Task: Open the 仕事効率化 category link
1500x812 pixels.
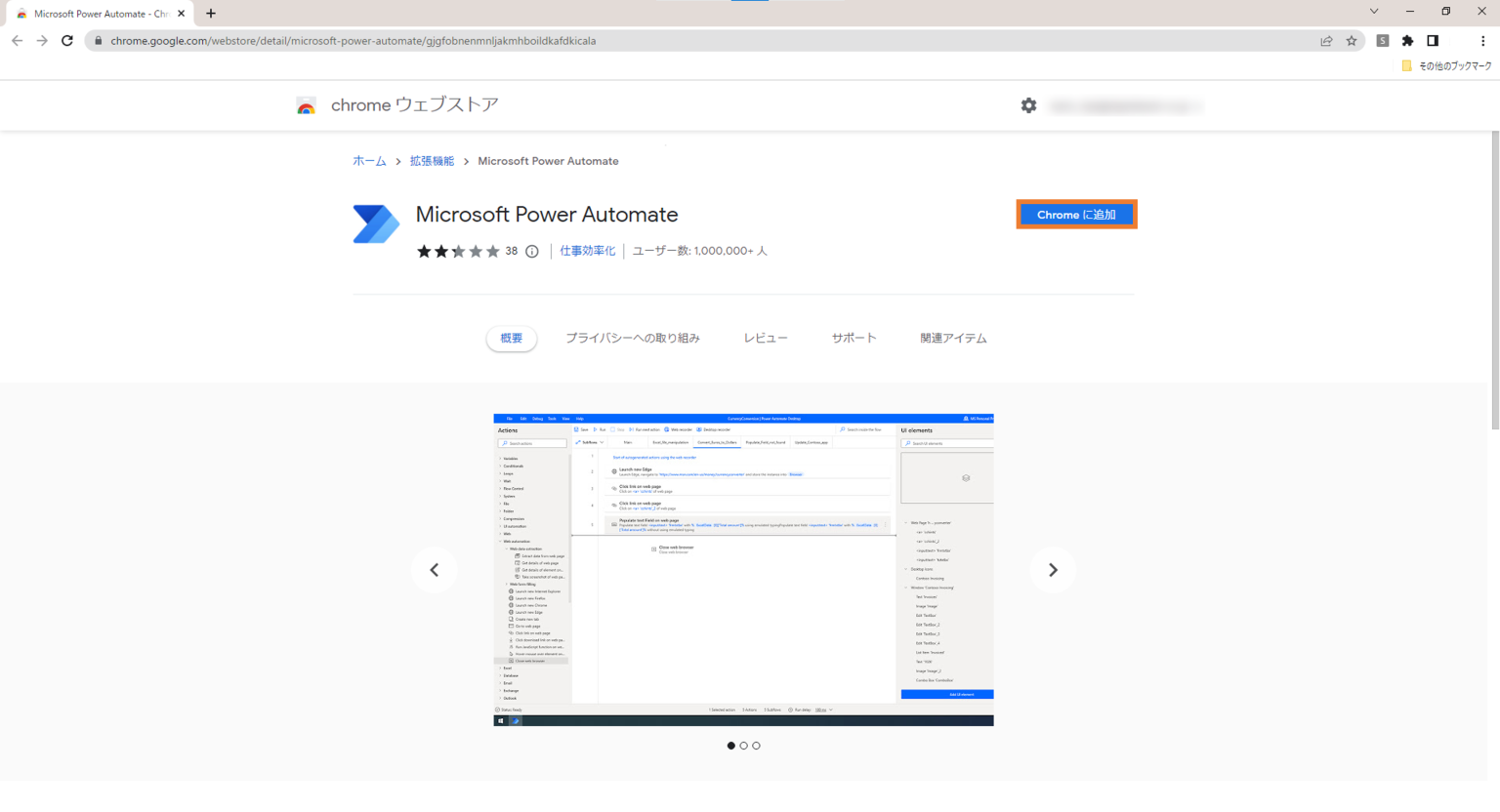Action: tap(587, 251)
